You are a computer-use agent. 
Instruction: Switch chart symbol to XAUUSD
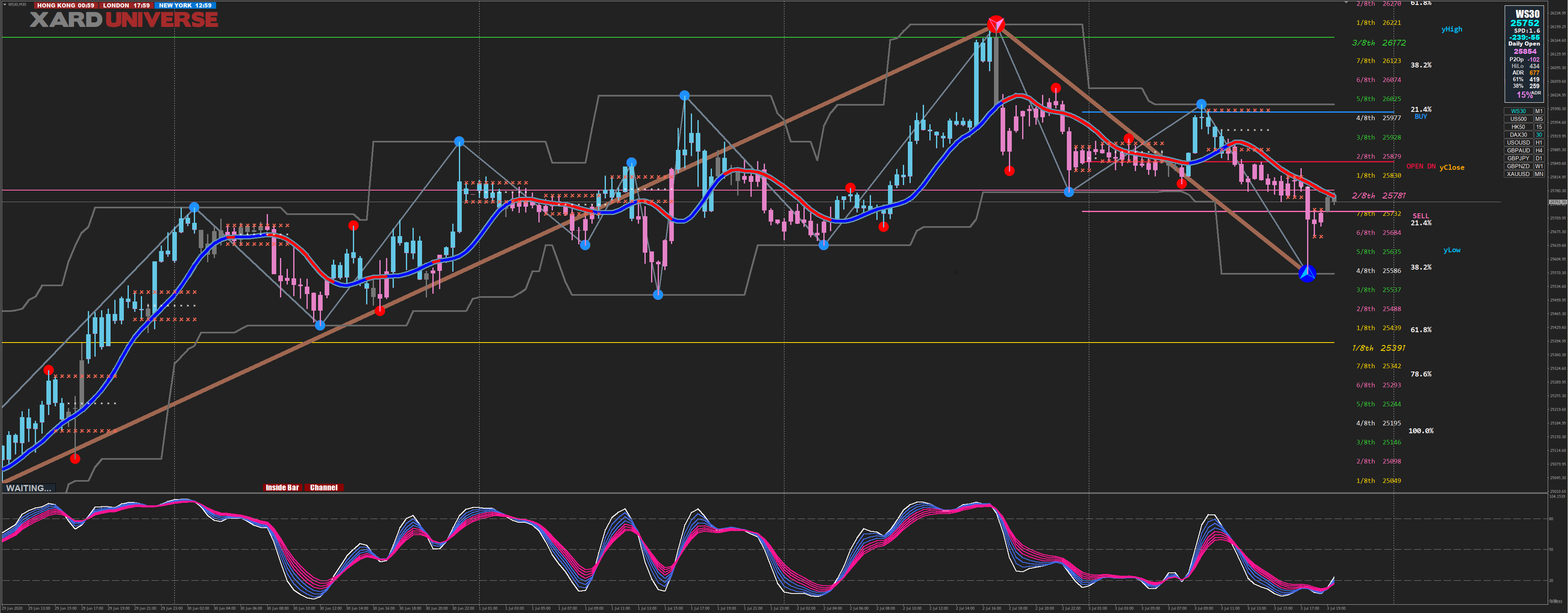click(1518, 174)
